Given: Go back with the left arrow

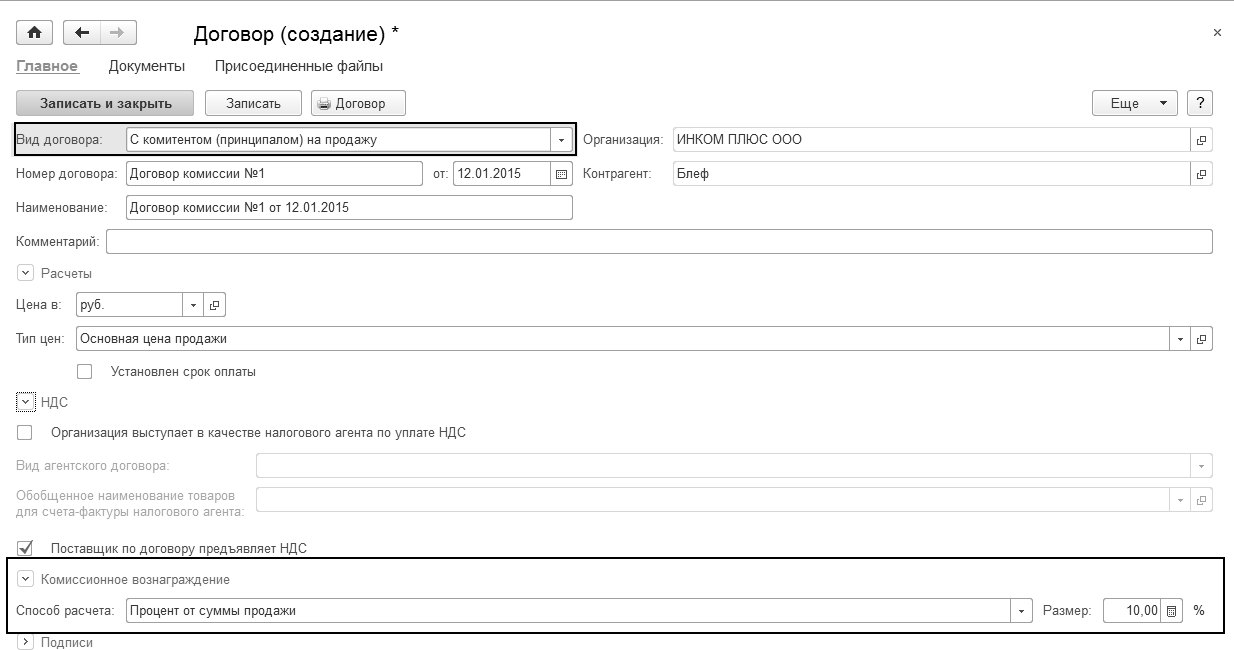Looking at the screenshot, I should tap(82, 33).
